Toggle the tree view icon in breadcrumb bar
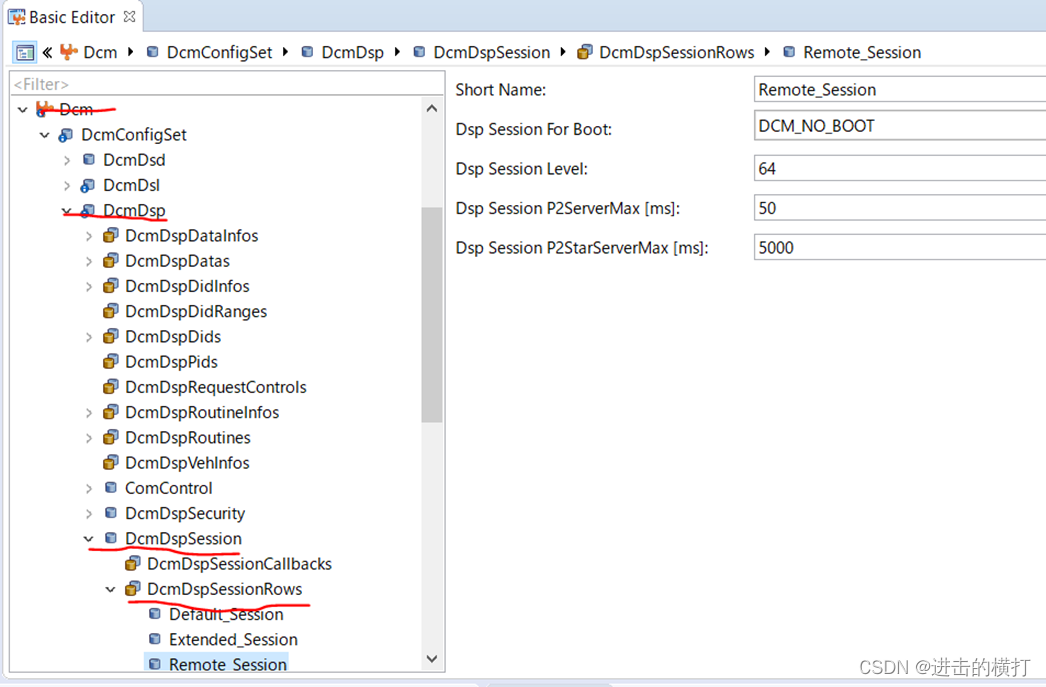 point(25,52)
